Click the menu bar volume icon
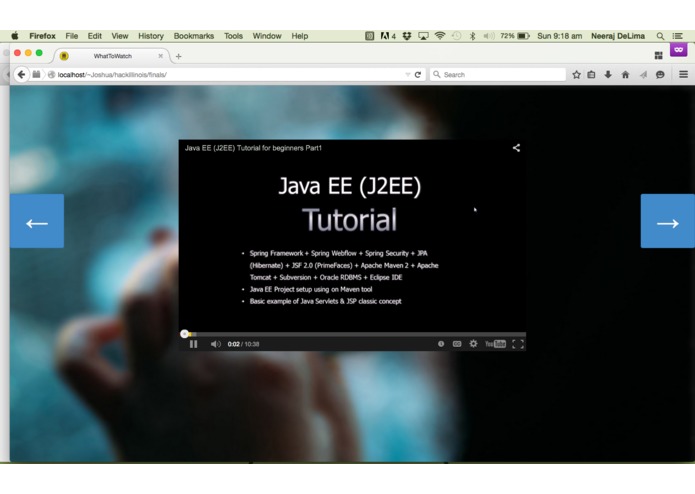The width and height of the screenshot is (695, 494). pyautogui.click(x=488, y=36)
